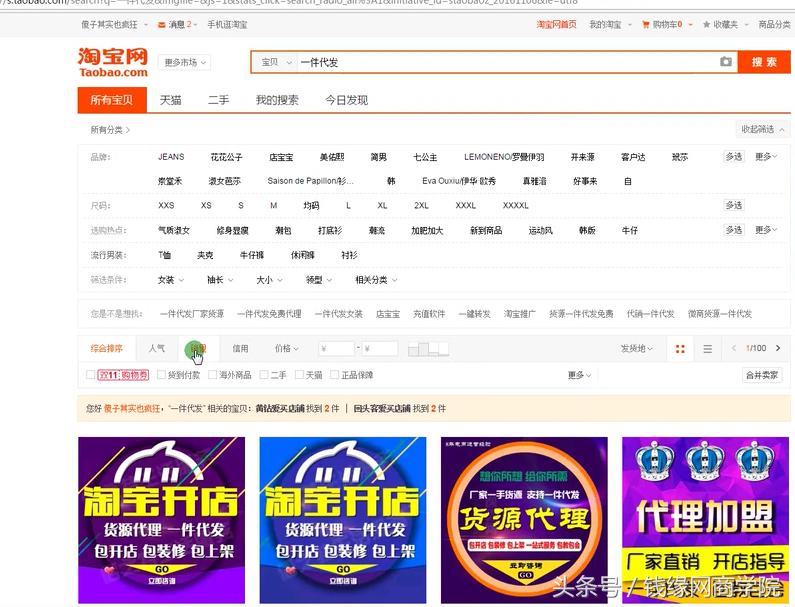Select the 牛仔裤 category filter
This screenshot has height=607, width=795.
(251, 255)
